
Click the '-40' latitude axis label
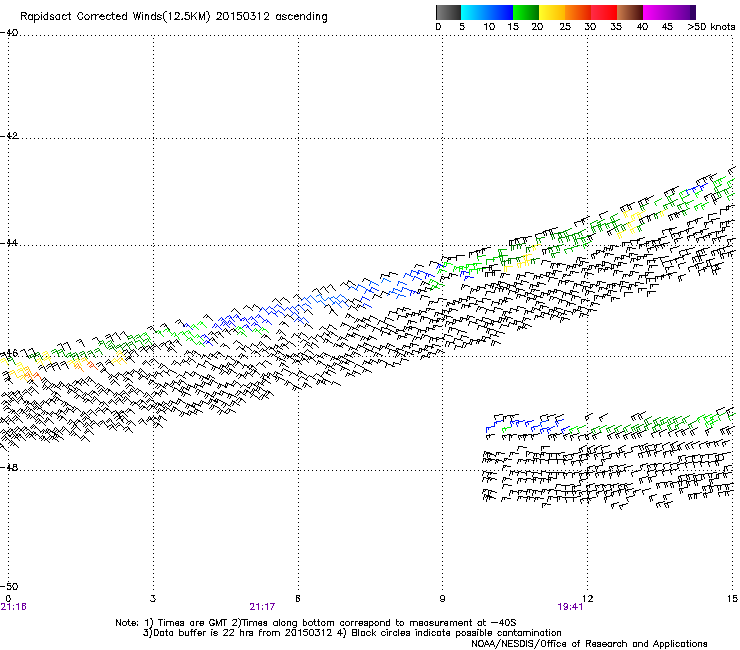(9, 33)
